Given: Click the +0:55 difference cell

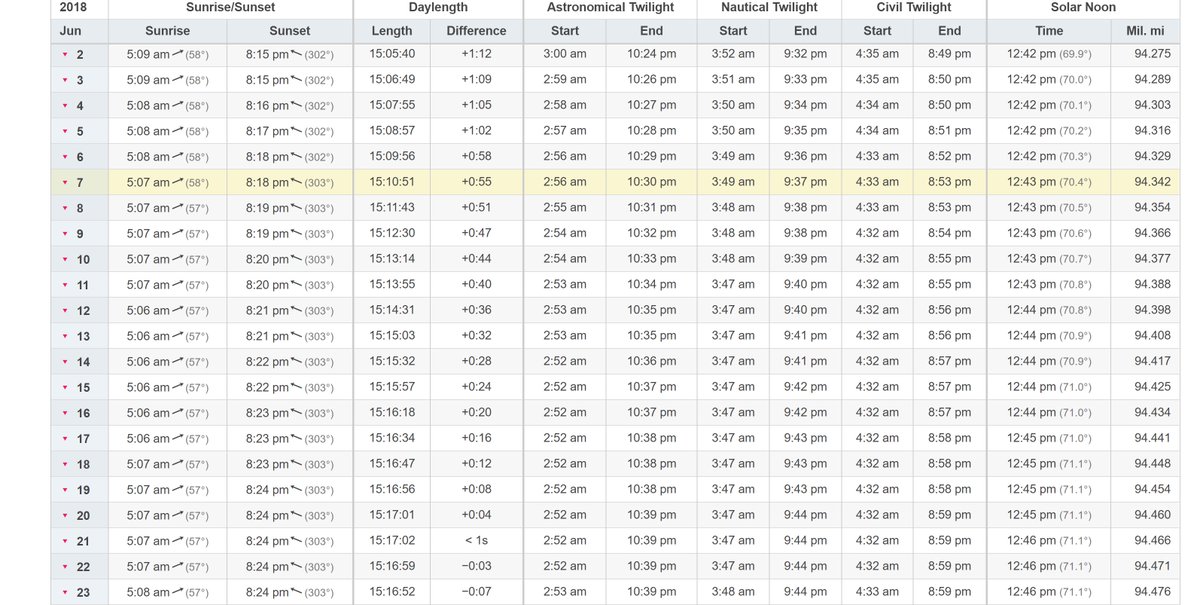Looking at the screenshot, I should click(476, 182).
